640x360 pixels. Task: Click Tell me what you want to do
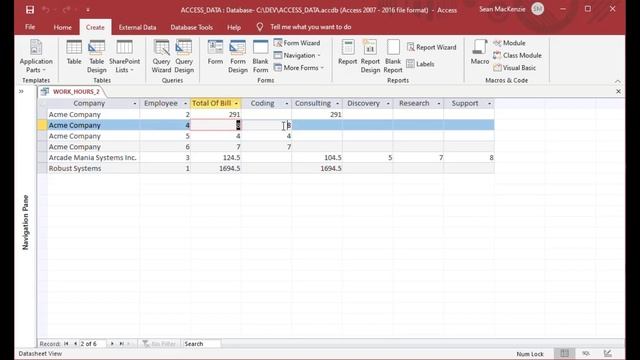(x=311, y=27)
